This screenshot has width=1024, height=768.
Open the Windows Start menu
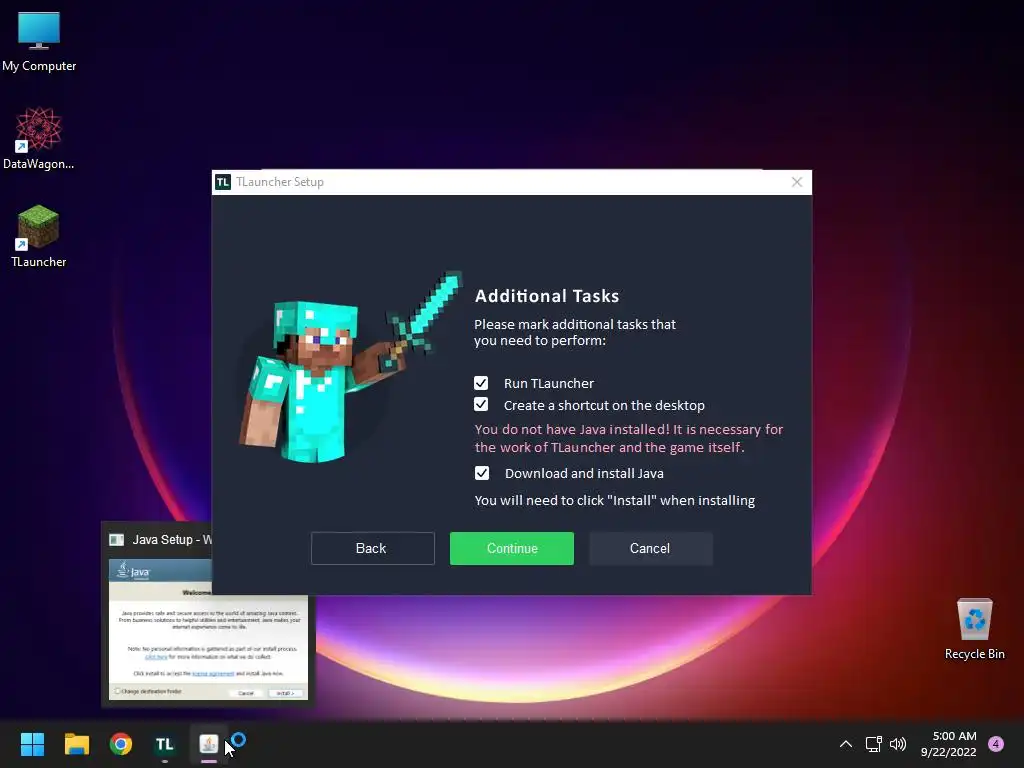(x=32, y=744)
